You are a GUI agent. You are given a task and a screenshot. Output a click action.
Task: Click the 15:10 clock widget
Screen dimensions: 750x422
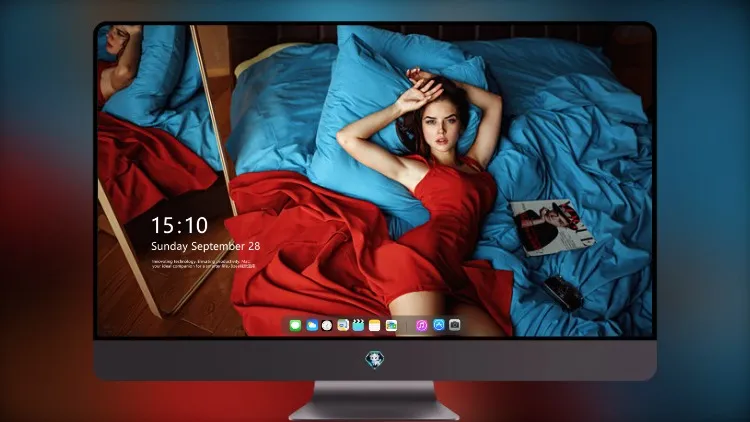click(x=179, y=225)
